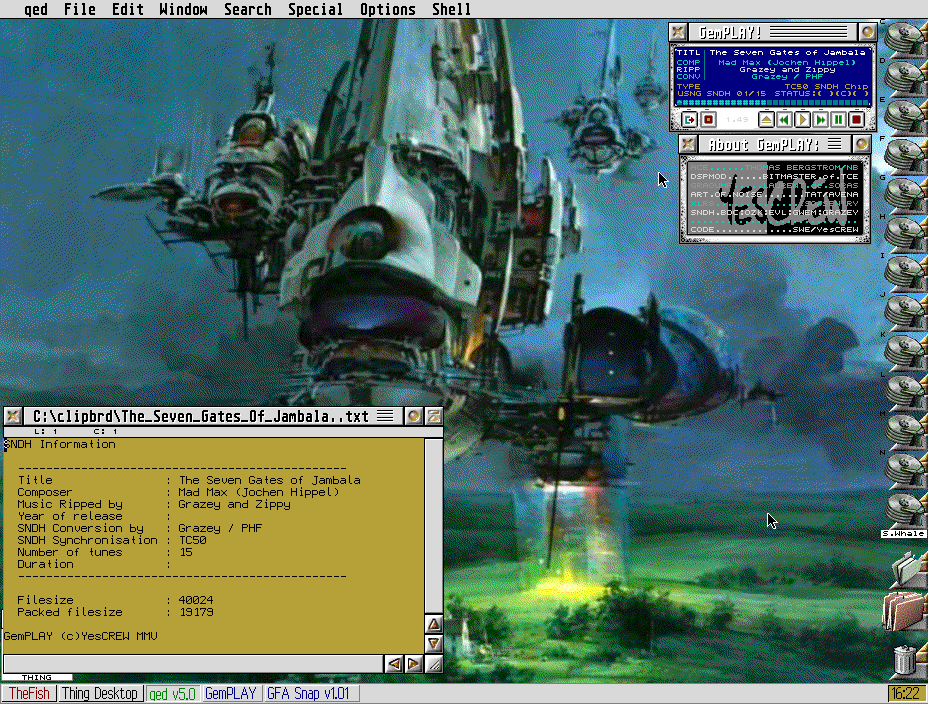The width and height of the screenshot is (928, 704).
Task: Click the vertical scrollbar track in qed window
Action: pyautogui.click(x=434, y=527)
